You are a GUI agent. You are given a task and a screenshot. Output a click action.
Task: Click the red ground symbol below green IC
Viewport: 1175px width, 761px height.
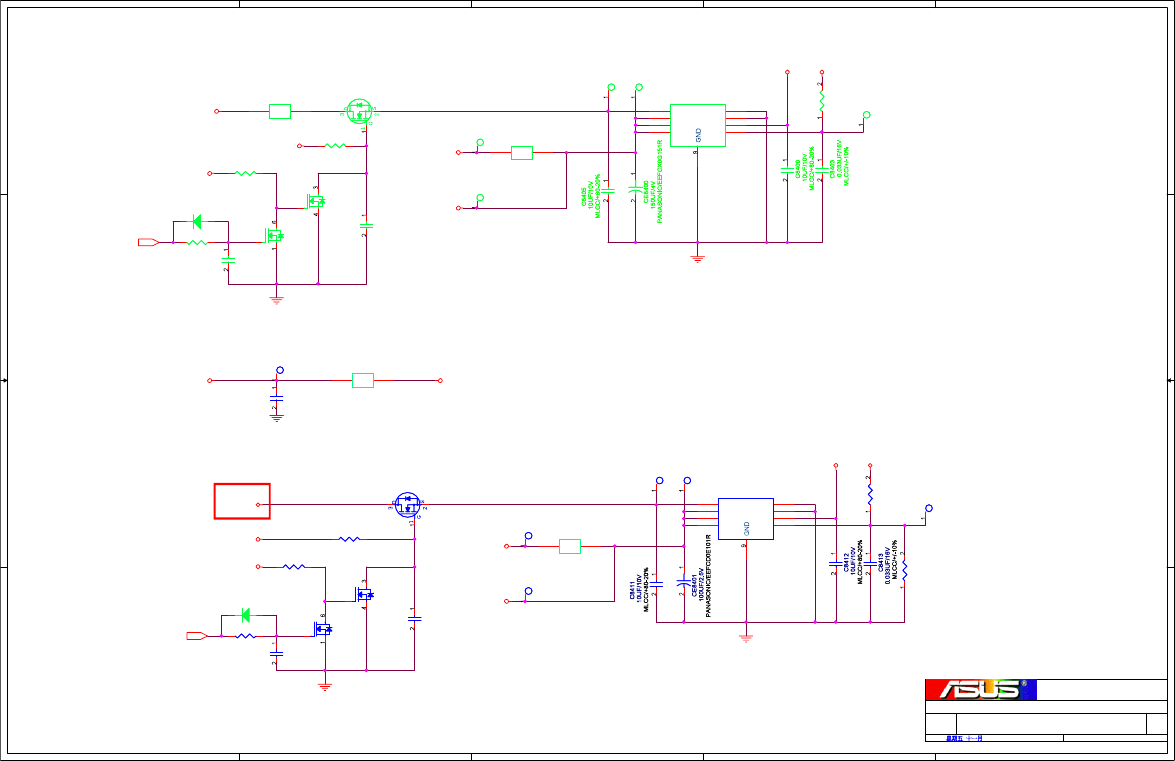pyautogui.click(x=698, y=259)
